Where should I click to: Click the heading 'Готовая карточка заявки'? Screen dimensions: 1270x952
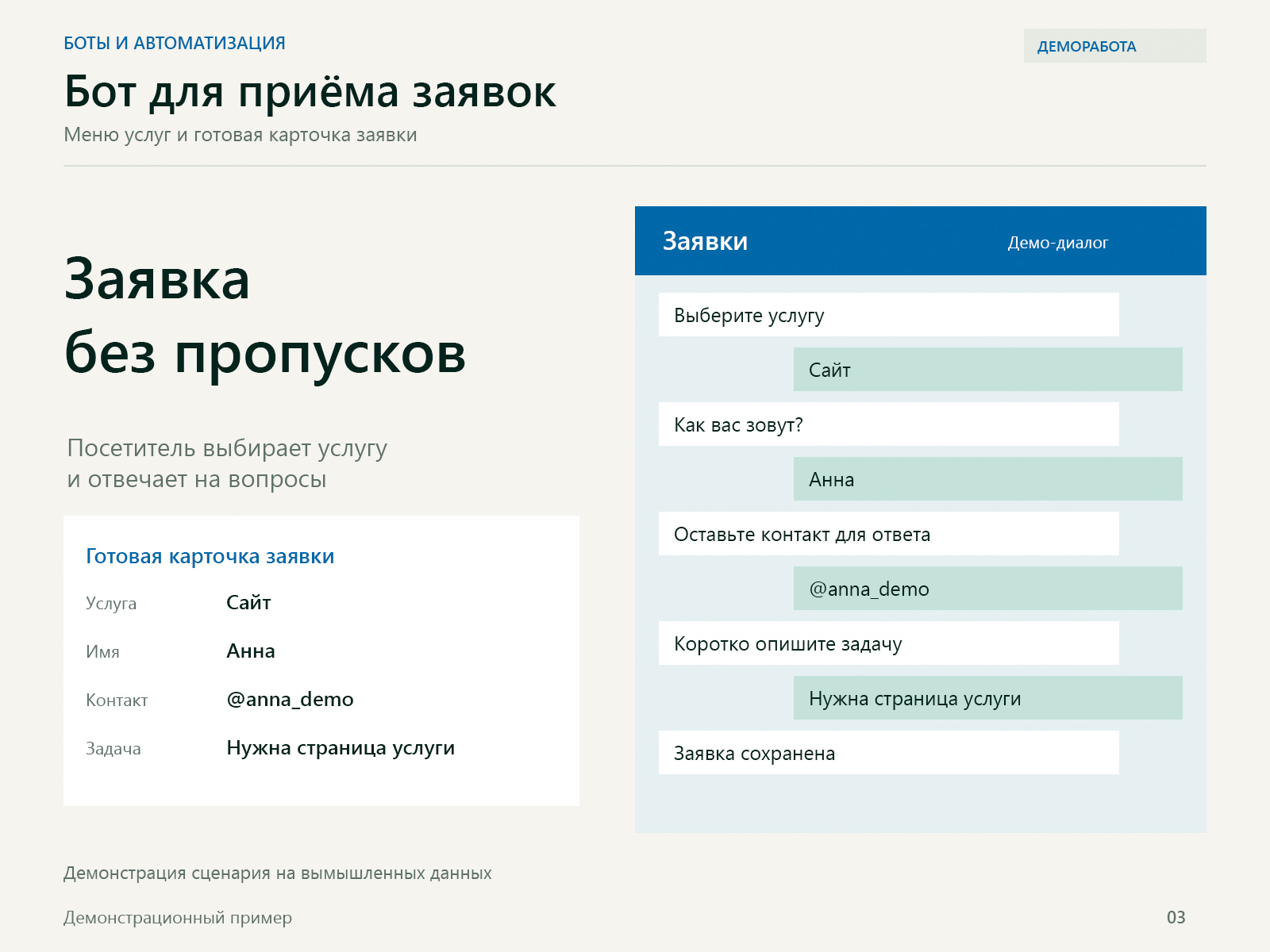tap(210, 557)
